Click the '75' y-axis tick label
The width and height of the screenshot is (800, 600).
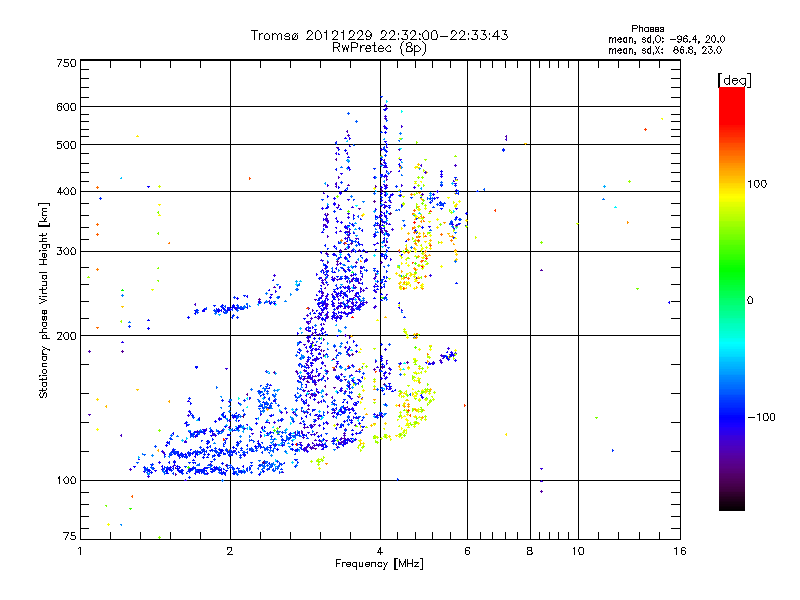(70, 536)
